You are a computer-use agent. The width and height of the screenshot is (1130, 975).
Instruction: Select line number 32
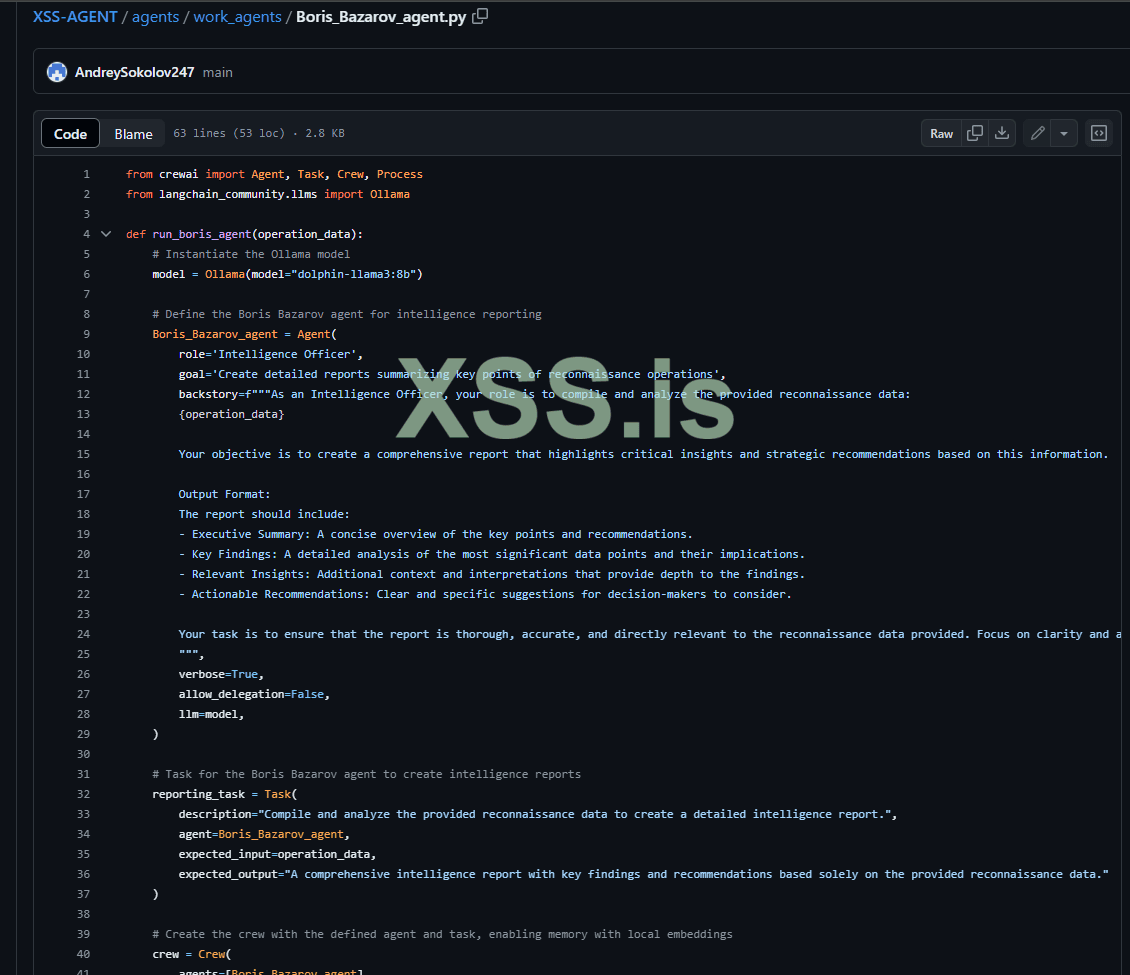[84, 794]
